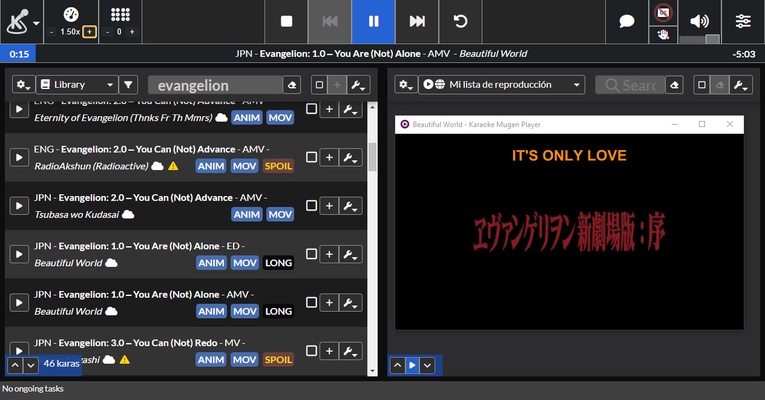Viewport: 765px width, 400px height.
Task: Open Tsubasa wo Kudasai wrench menu
Action: [x=350, y=206]
